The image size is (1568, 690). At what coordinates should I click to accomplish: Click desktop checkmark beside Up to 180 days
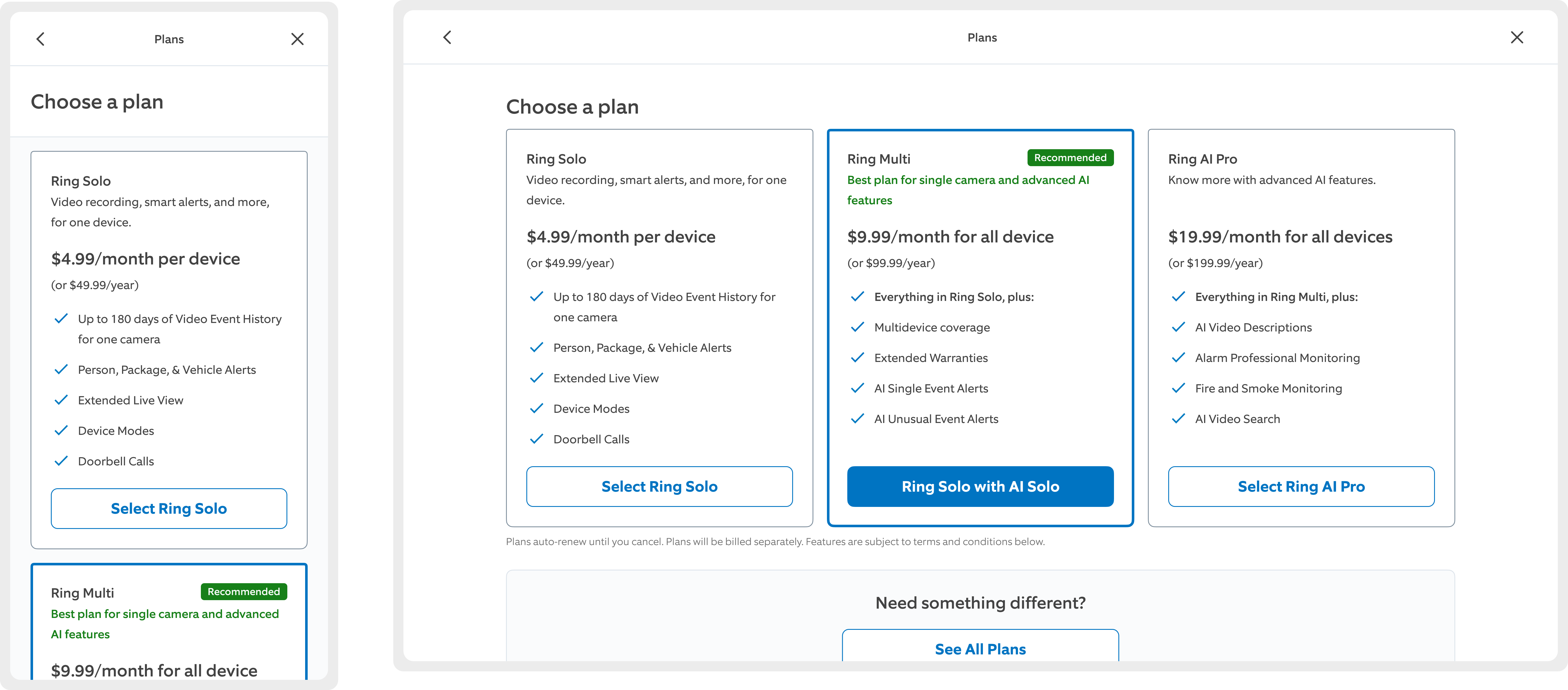tap(536, 297)
